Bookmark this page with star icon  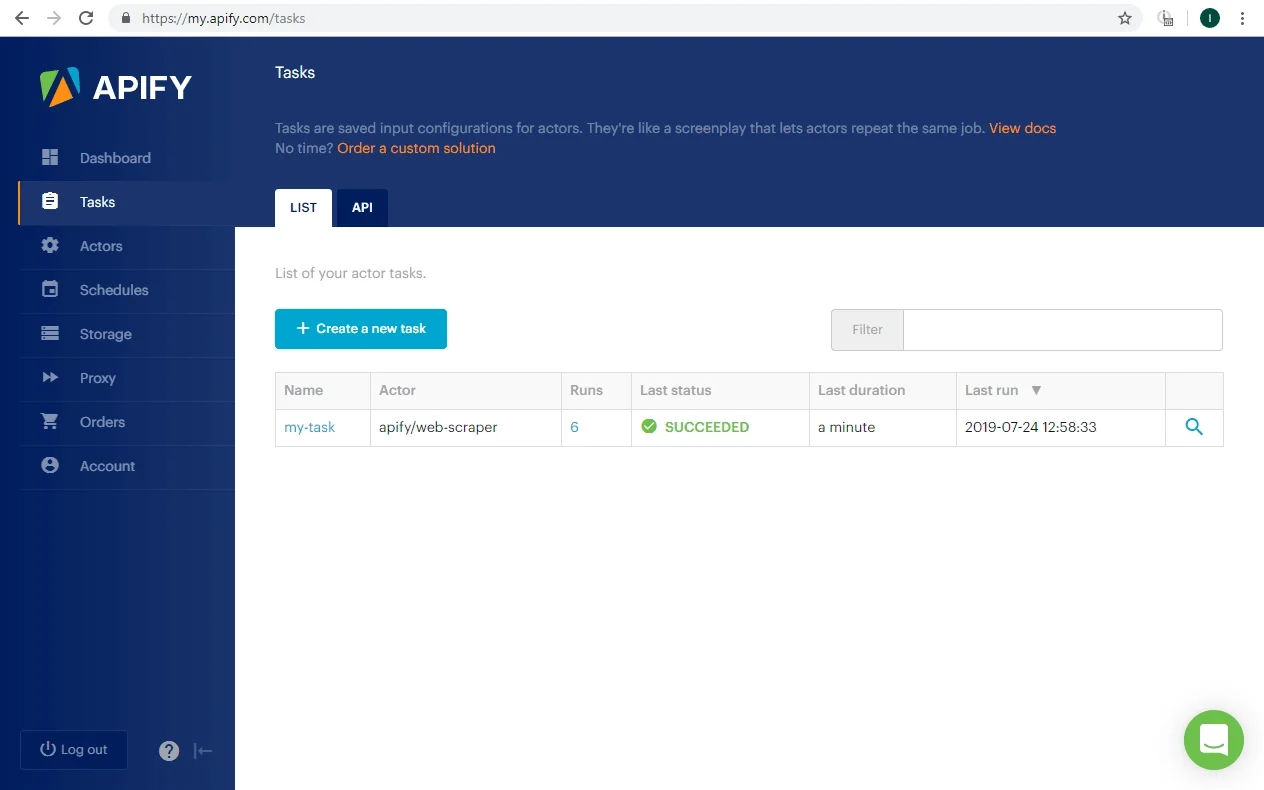tap(1125, 18)
